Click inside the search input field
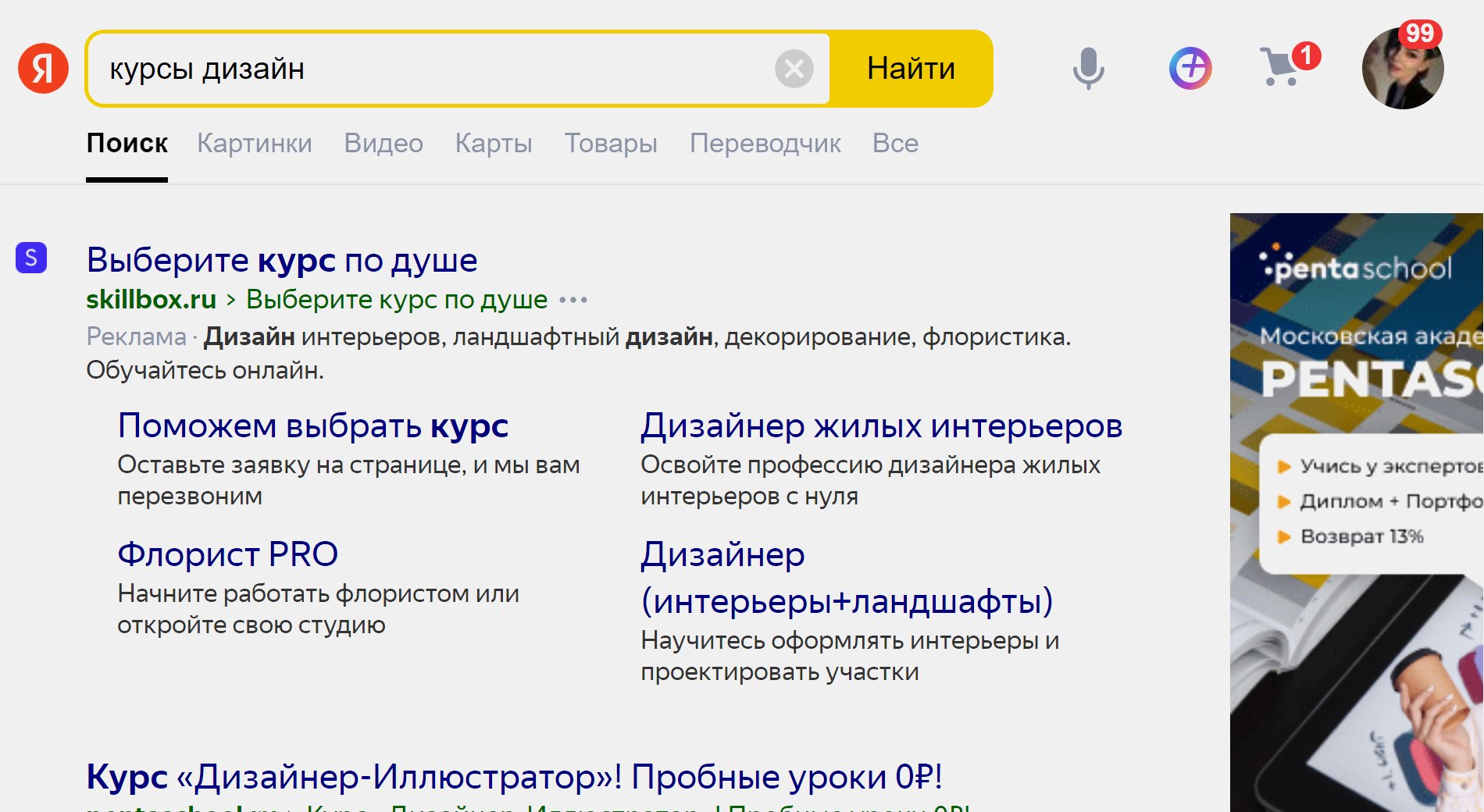 430,69
